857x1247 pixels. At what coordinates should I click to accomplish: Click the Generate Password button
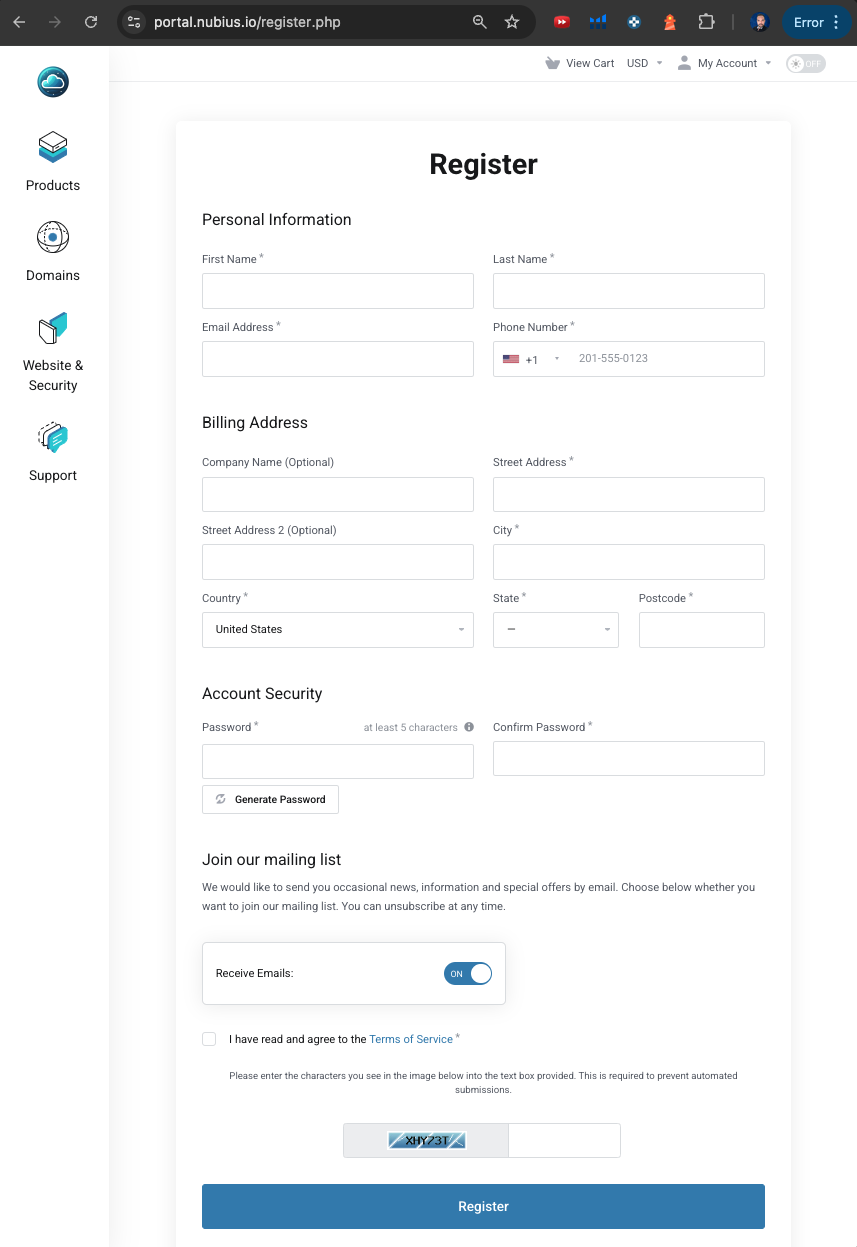270,799
